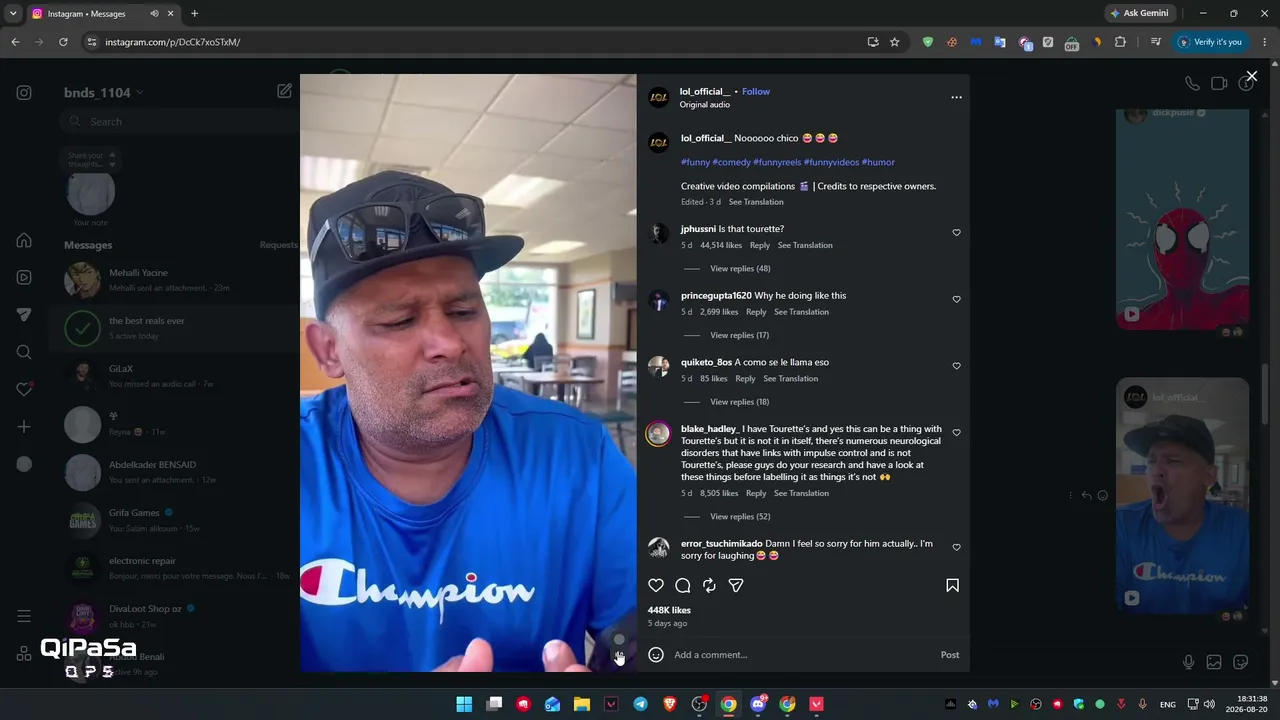Open the #funnyreels hashtag
This screenshot has height=720, width=1280.
pos(777,162)
